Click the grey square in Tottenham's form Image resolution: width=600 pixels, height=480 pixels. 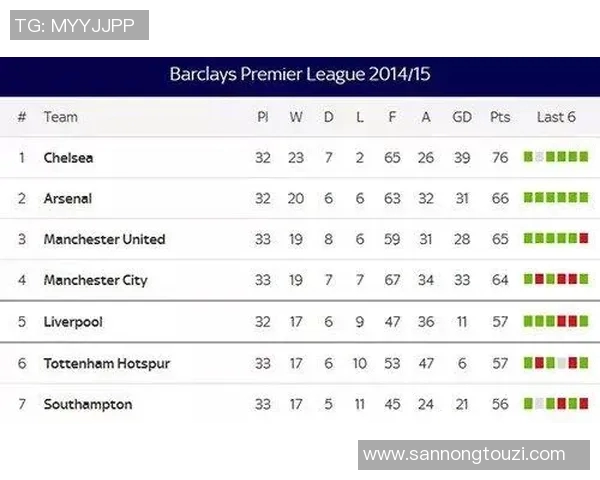pyautogui.click(x=562, y=363)
